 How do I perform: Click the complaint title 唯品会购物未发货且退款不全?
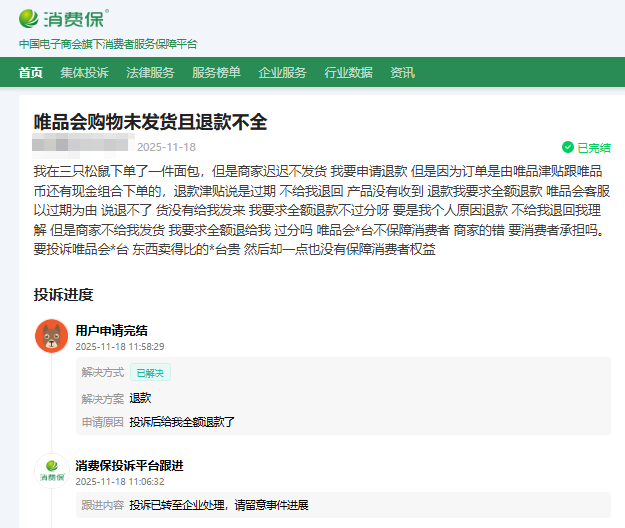click(x=150, y=122)
